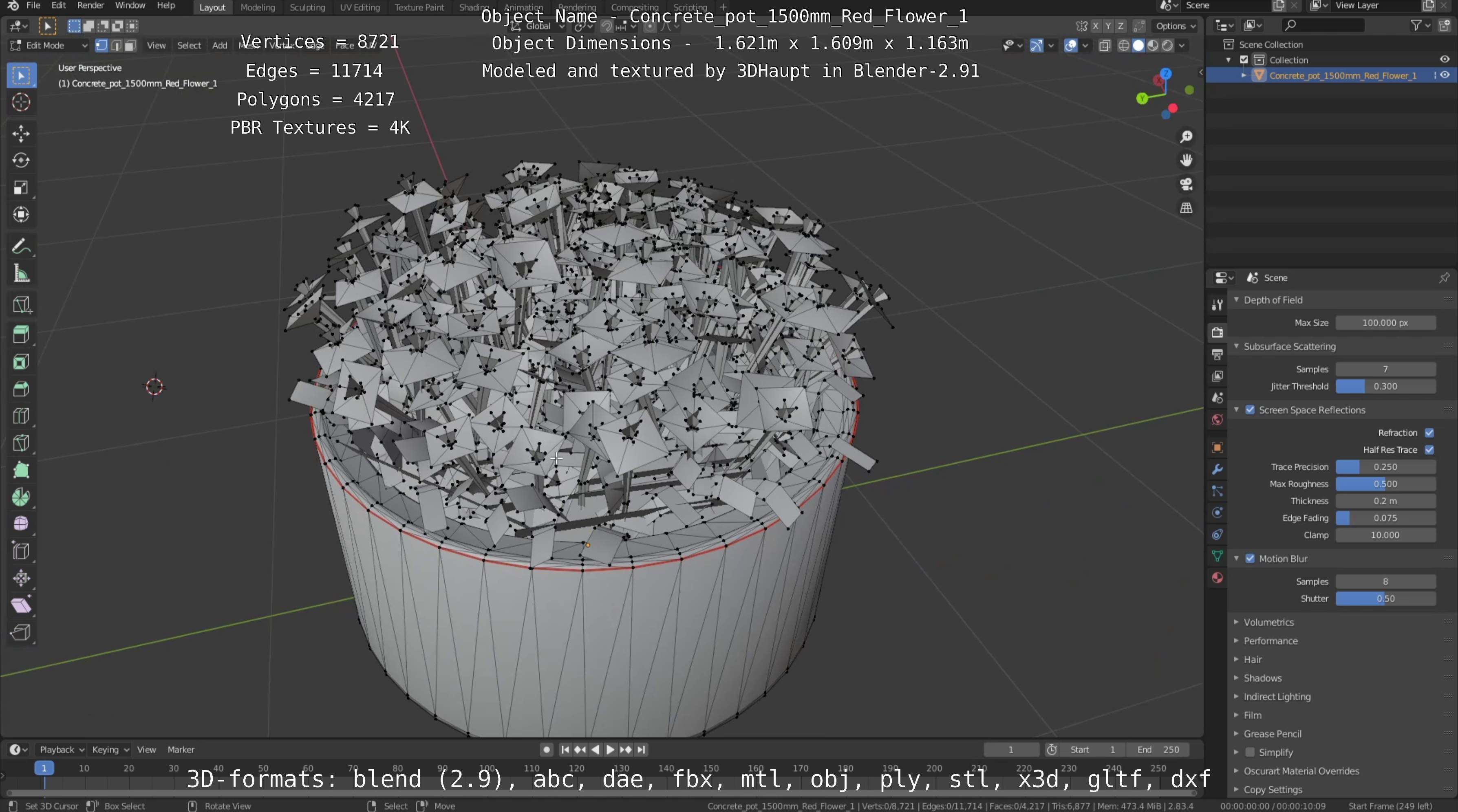Image resolution: width=1458 pixels, height=812 pixels.
Task: Uncheck the Half Res Trace checkbox
Action: (1430, 450)
